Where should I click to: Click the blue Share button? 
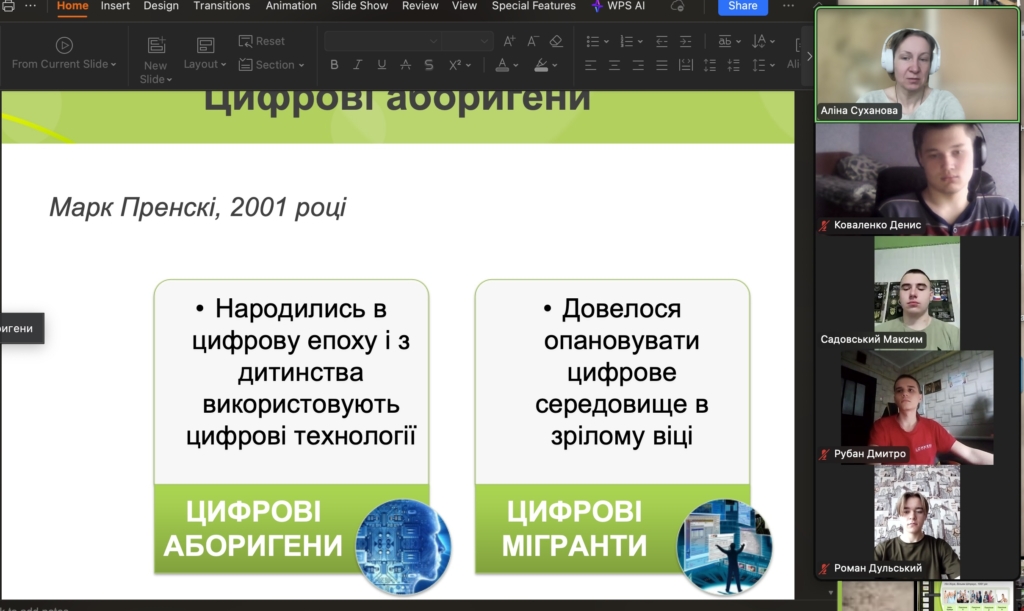[x=742, y=6]
